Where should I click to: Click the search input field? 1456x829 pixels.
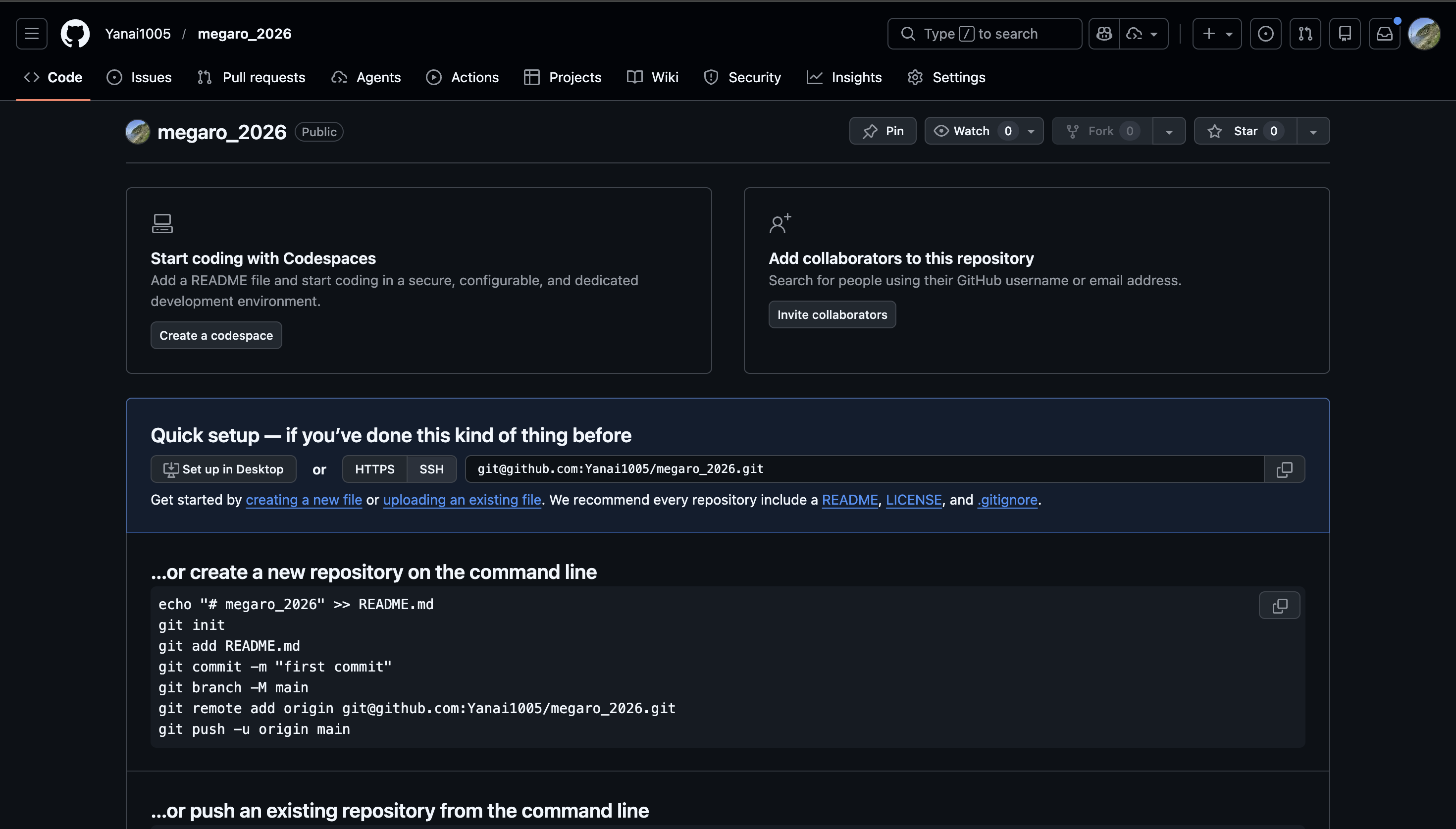pyautogui.click(x=984, y=34)
